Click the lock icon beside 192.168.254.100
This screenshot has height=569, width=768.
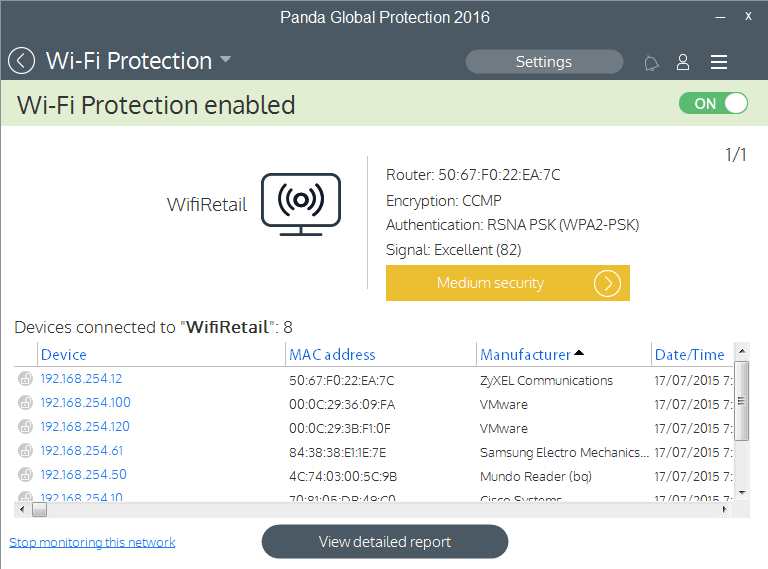click(x=25, y=403)
